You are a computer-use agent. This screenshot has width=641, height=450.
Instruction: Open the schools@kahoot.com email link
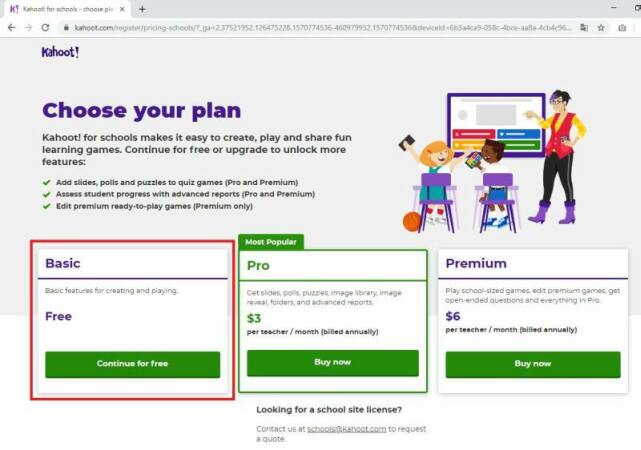coord(347,429)
